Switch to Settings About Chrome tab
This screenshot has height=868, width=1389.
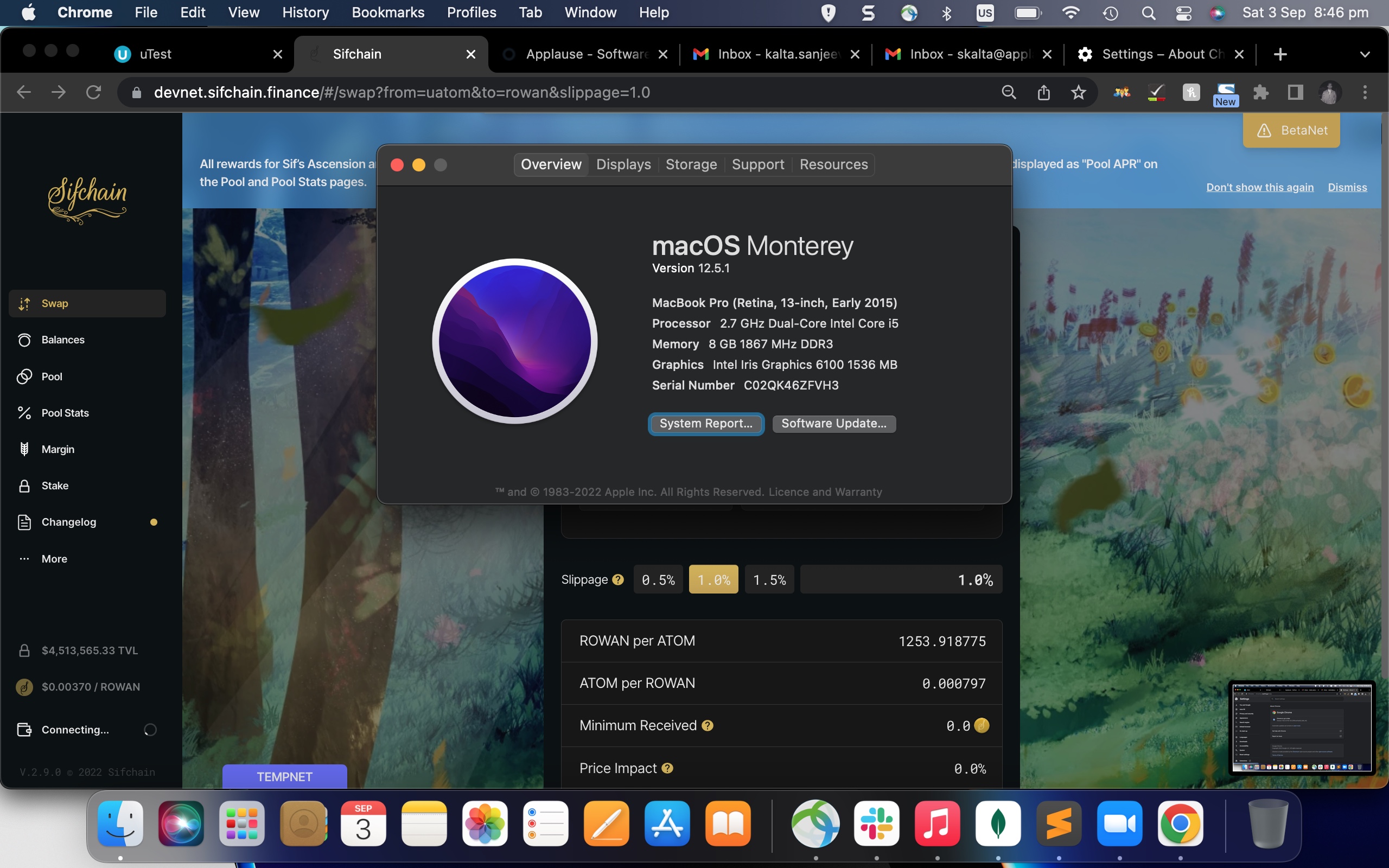pyautogui.click(x=1159, y=54)
